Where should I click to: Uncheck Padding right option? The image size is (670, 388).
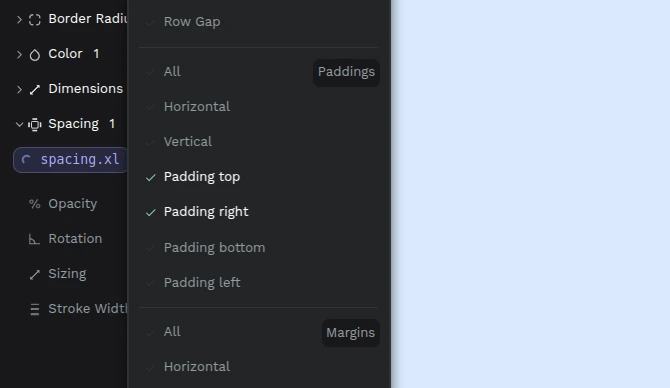(258, 212)
